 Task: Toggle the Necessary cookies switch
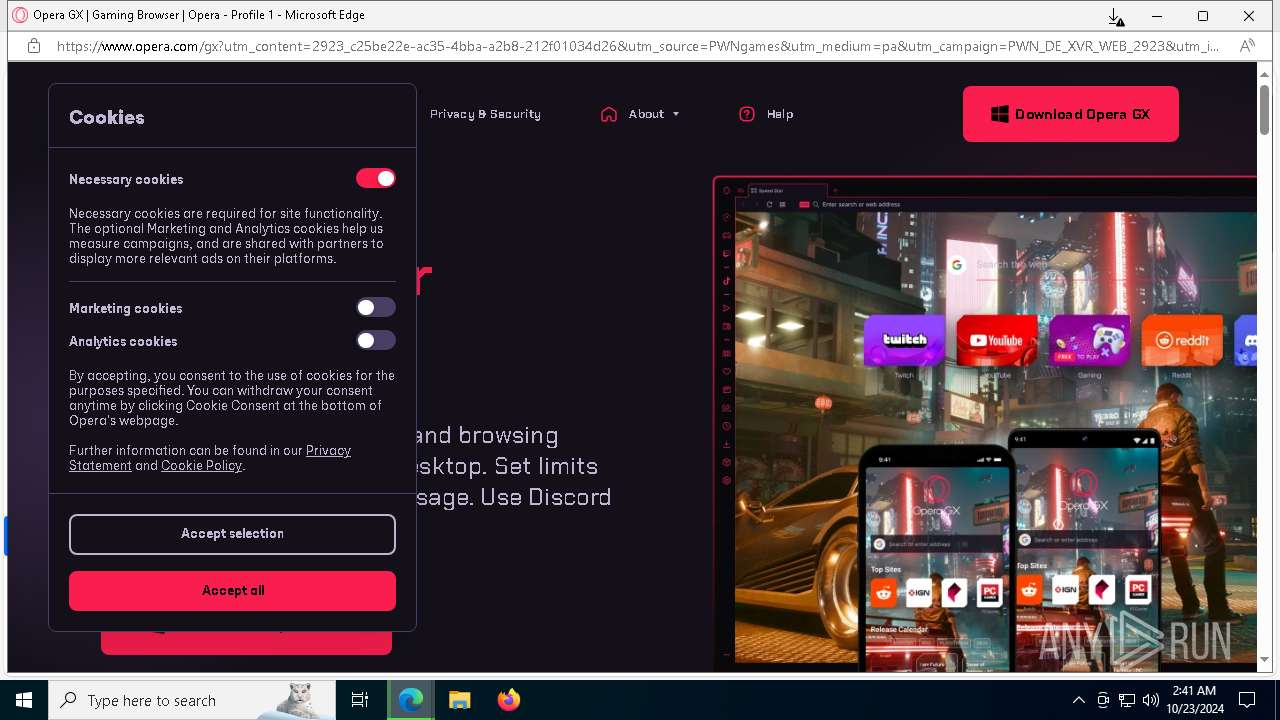tap(376, 178)
